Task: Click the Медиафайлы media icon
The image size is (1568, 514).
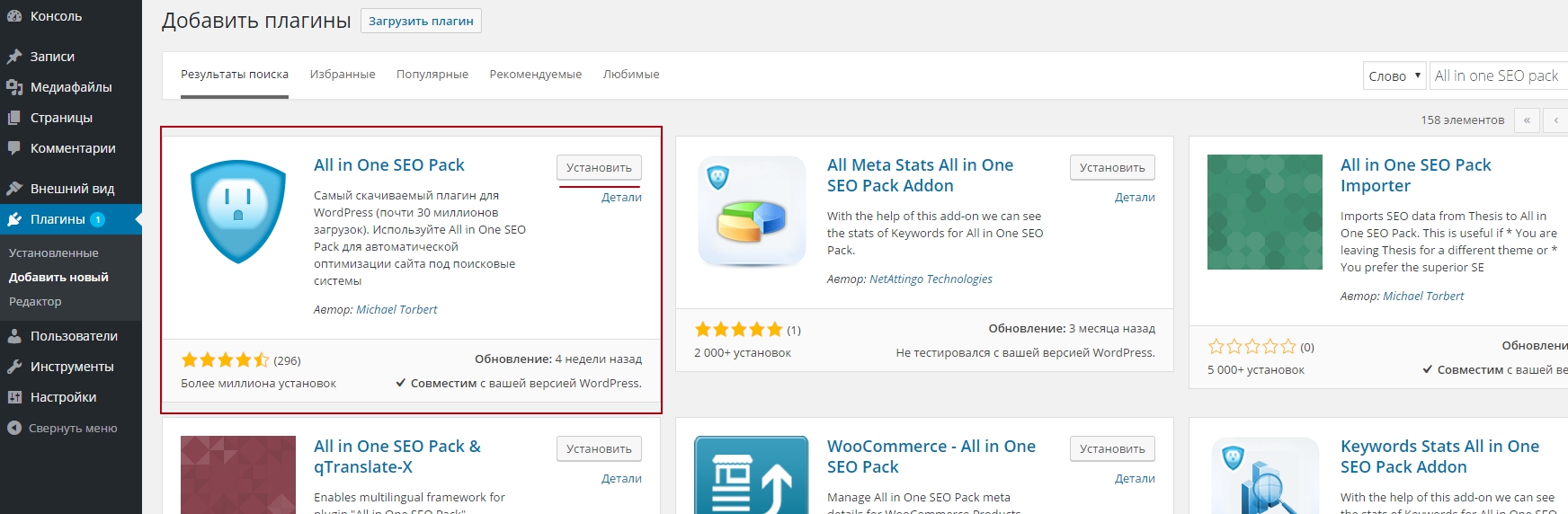Action: click(x=14, y=87)
